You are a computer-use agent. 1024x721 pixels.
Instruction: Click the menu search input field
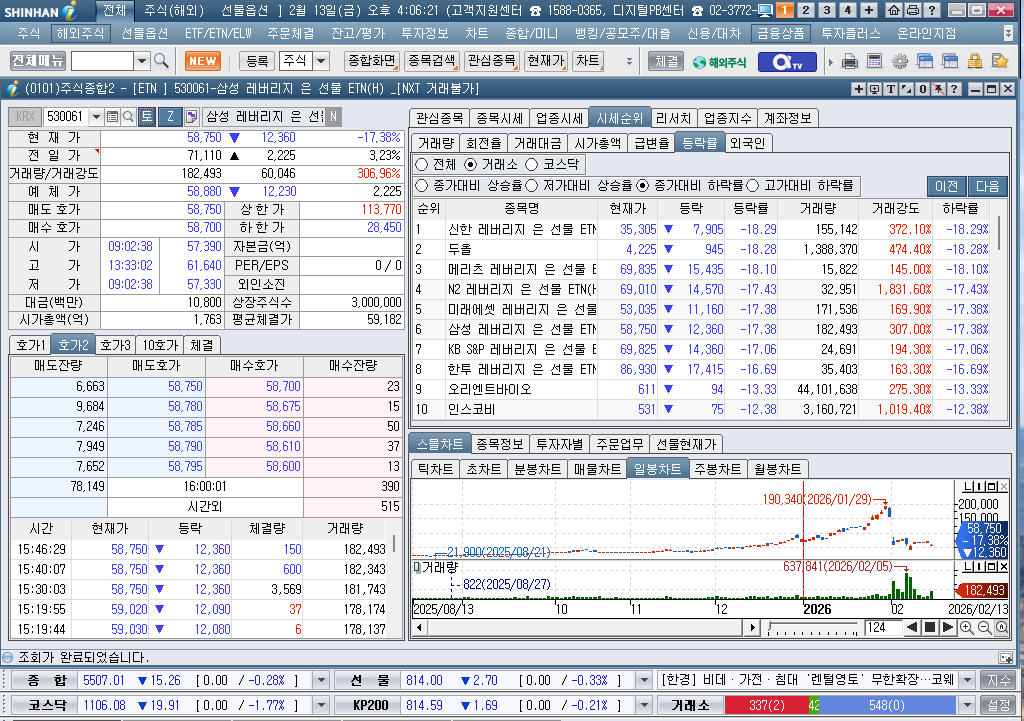(x=103, y=61)
